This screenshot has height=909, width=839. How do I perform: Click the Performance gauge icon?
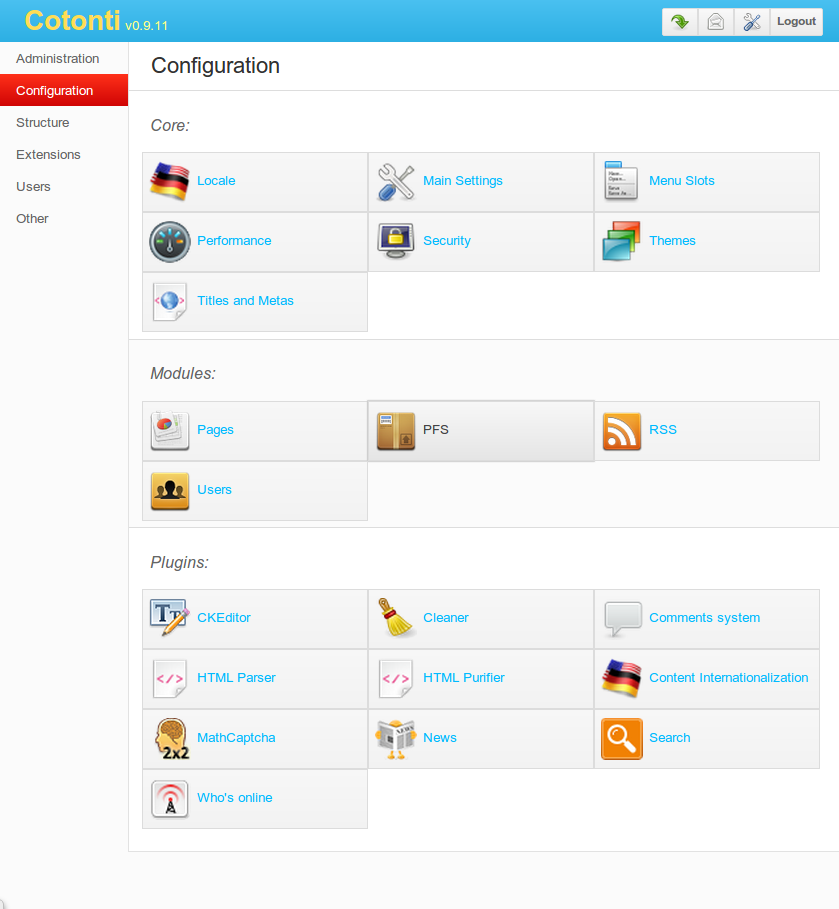(170, 241)
